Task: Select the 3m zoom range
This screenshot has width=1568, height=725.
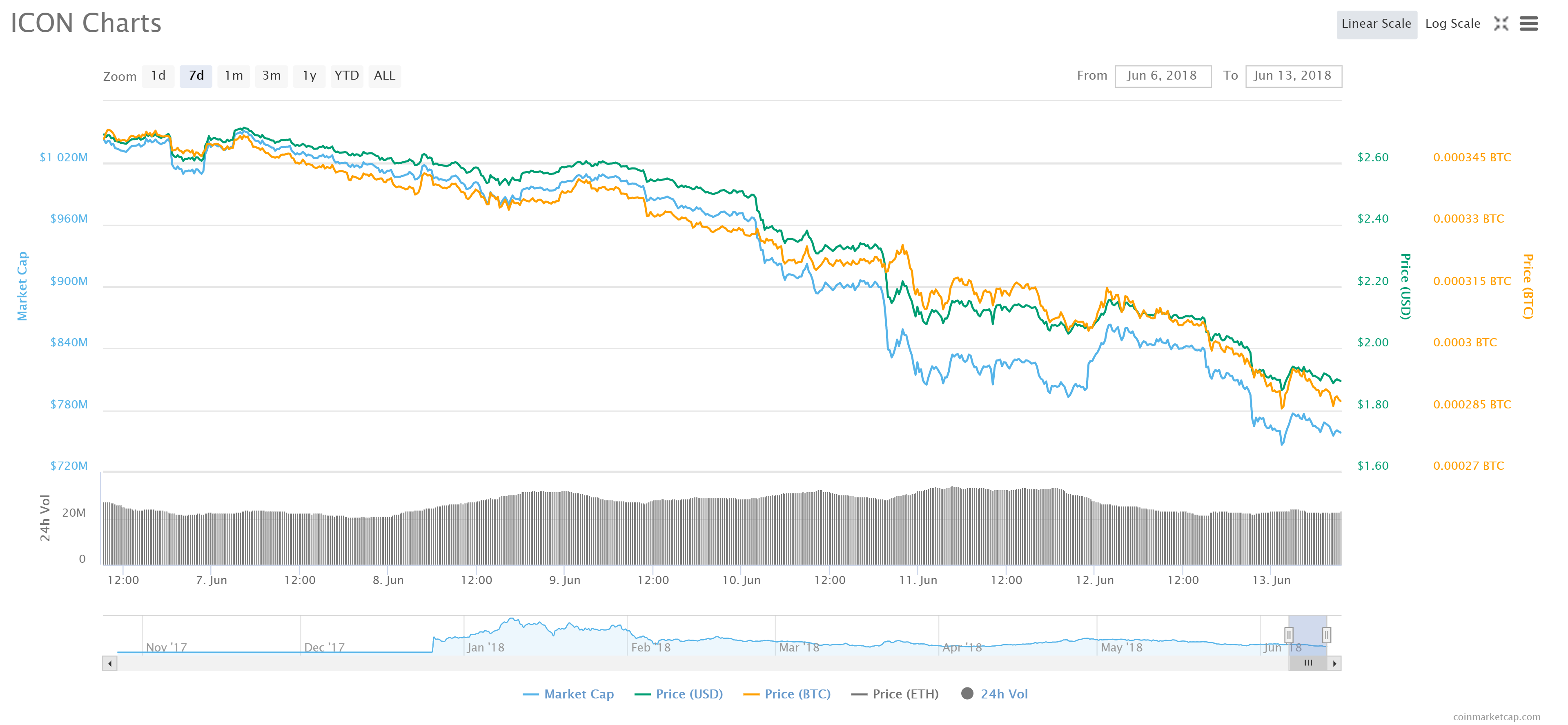Action: pyautogui.click(x=272, y=76)
